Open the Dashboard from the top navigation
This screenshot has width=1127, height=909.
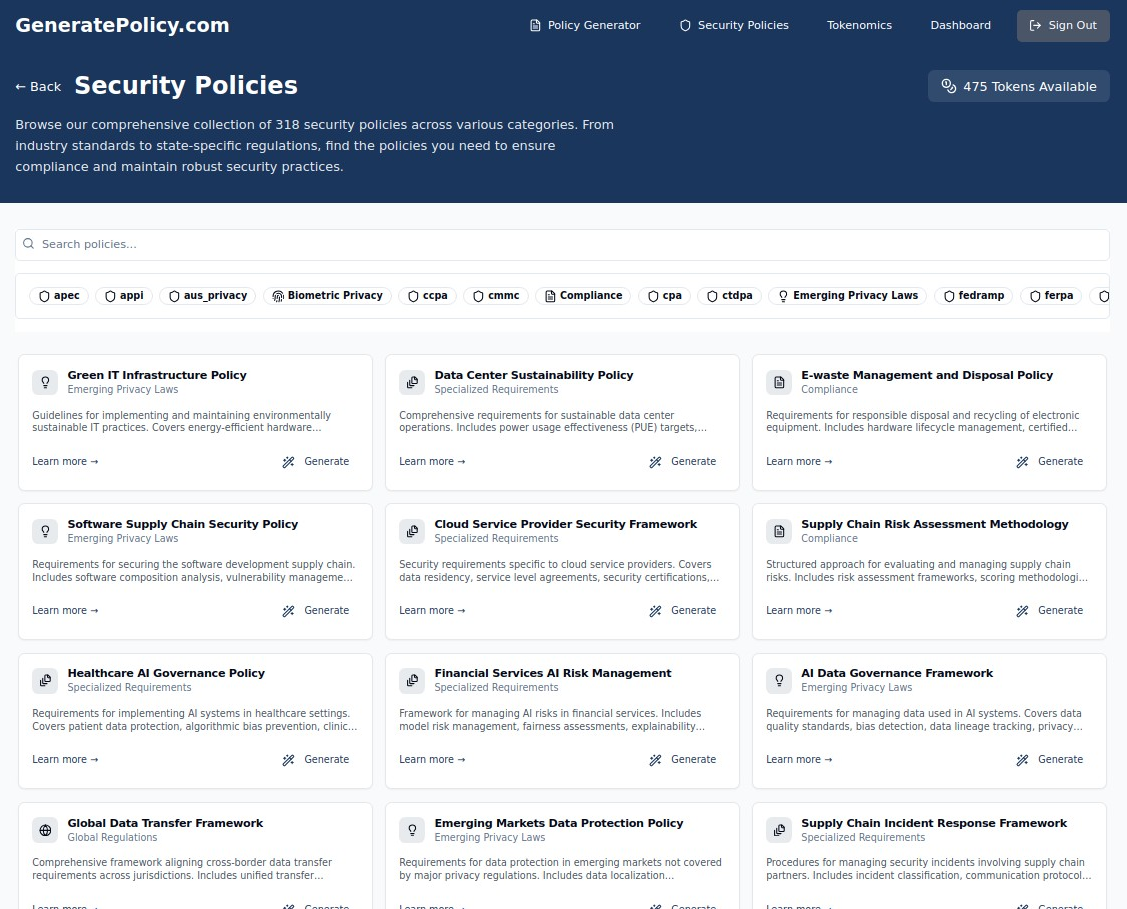[960, 26]
